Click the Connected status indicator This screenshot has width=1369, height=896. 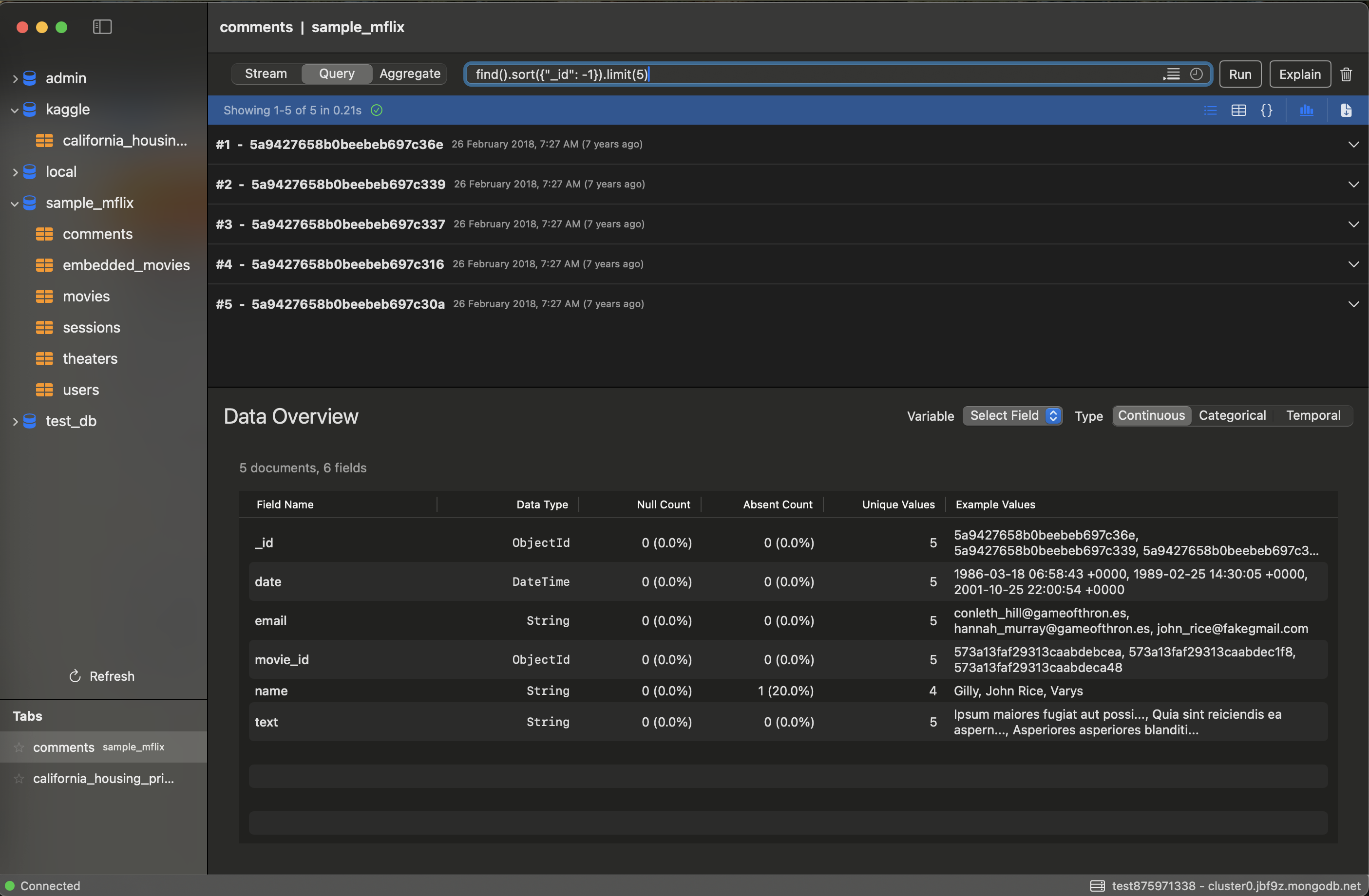pos(42,886)
